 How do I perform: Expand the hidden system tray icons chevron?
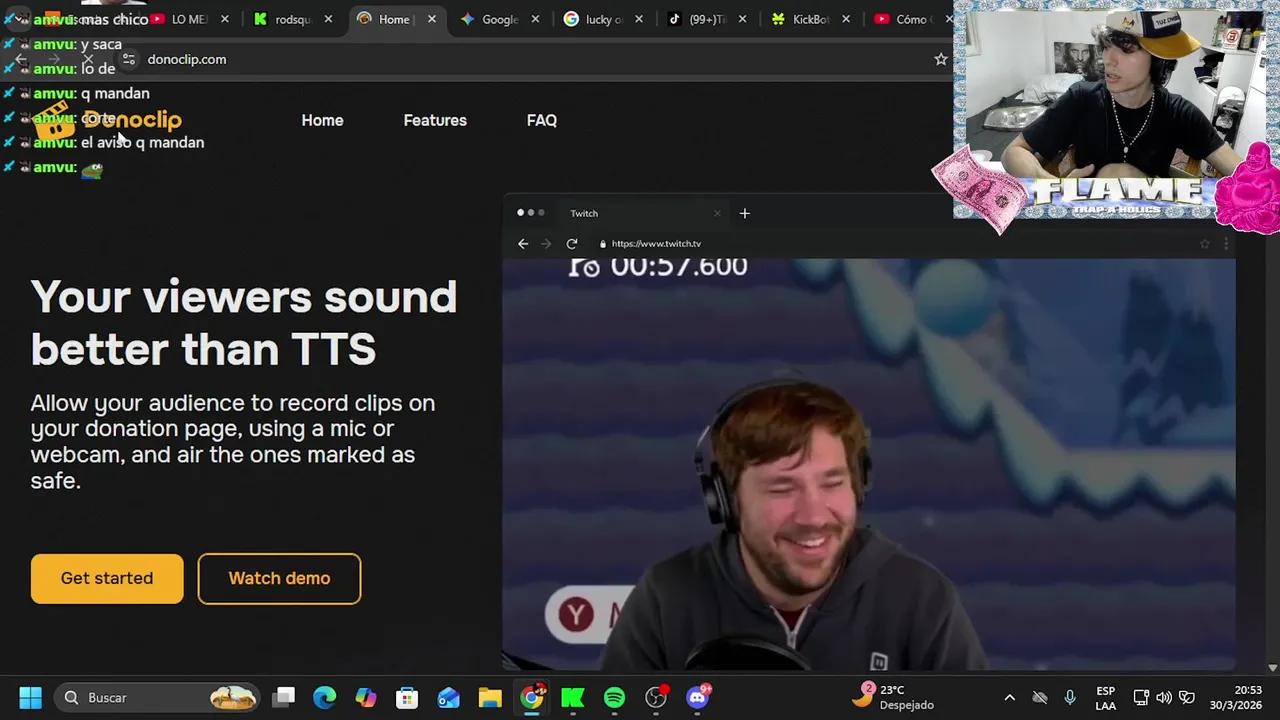(1010, 697)
